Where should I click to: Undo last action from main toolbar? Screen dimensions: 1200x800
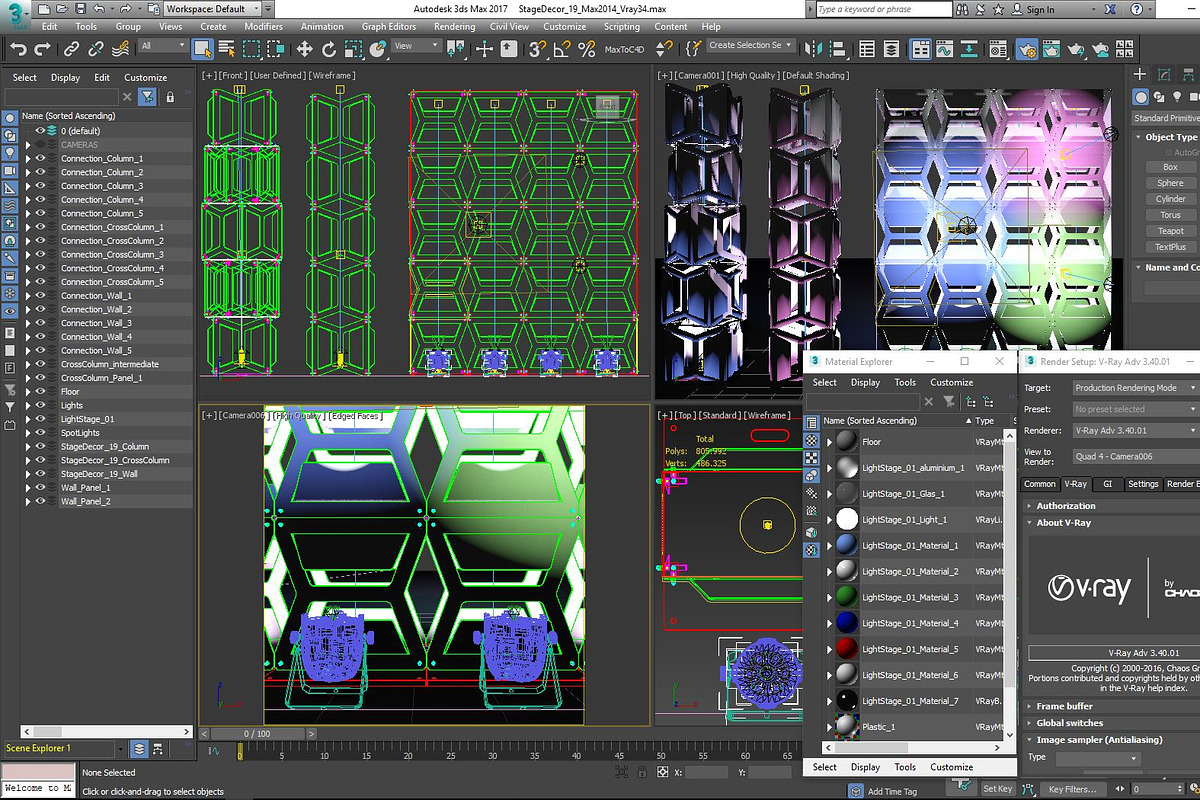[18, 48]
